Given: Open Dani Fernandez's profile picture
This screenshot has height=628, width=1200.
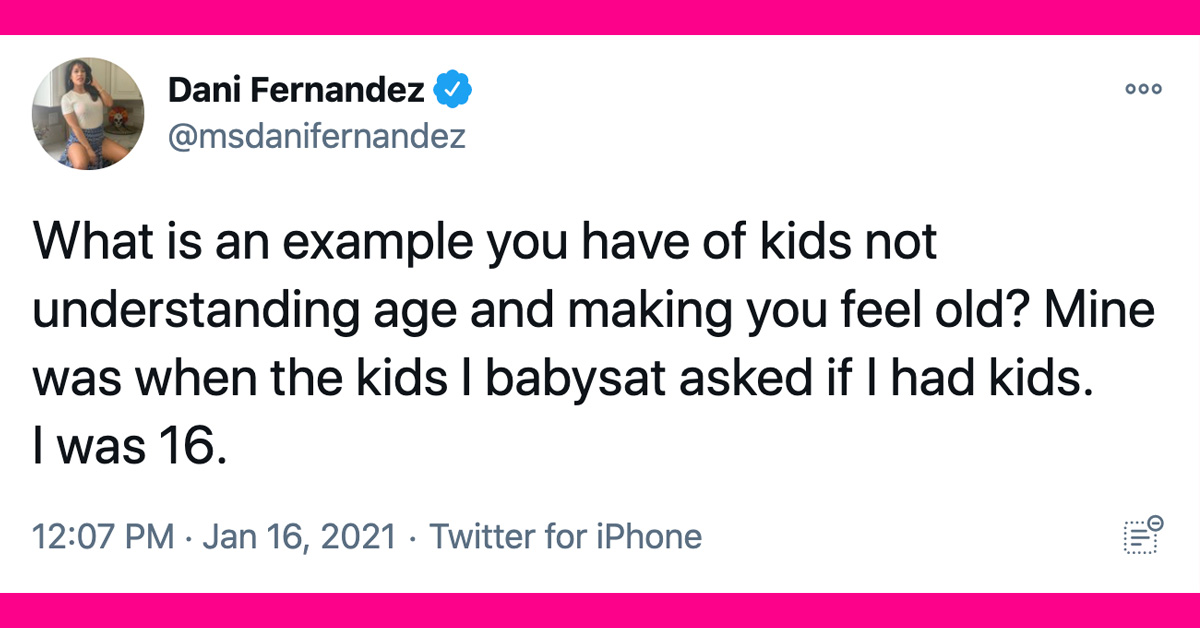Looking at the screenshot, I should [89, 113].
